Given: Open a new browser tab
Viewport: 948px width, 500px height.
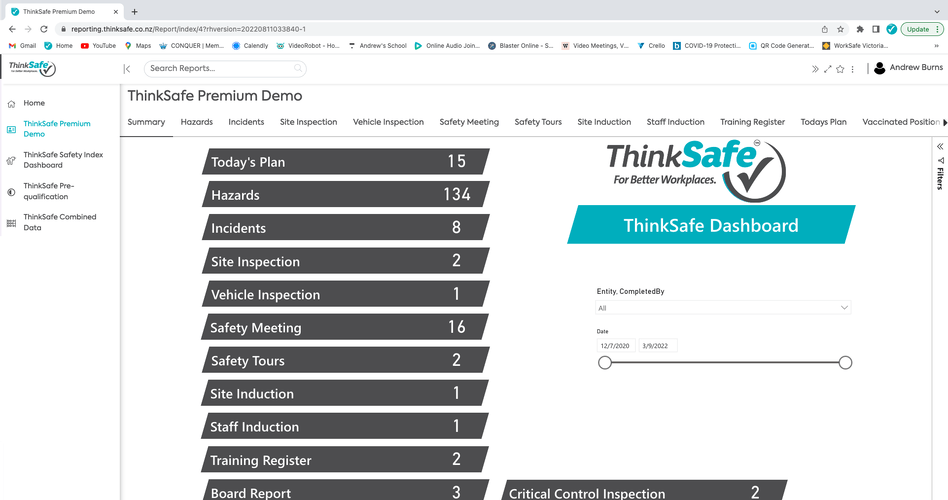Looking at the screenshot, I should tap(134, 11).
